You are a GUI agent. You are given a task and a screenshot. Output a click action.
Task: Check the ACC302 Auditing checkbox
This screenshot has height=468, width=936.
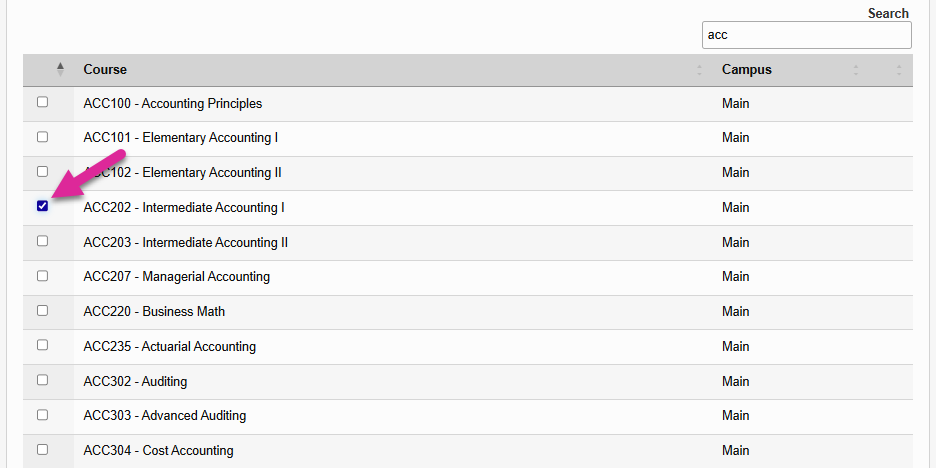click(x=42, y=380)
